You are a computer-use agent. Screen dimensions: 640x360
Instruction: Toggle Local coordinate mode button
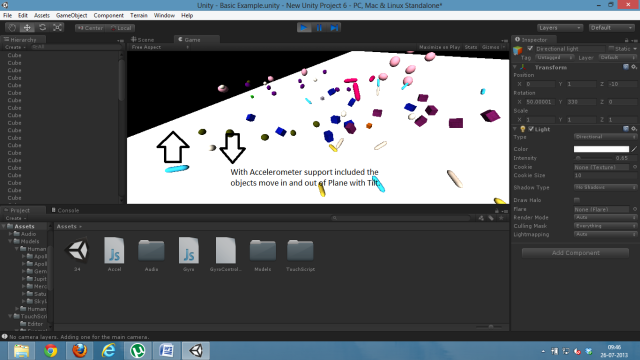121,28
